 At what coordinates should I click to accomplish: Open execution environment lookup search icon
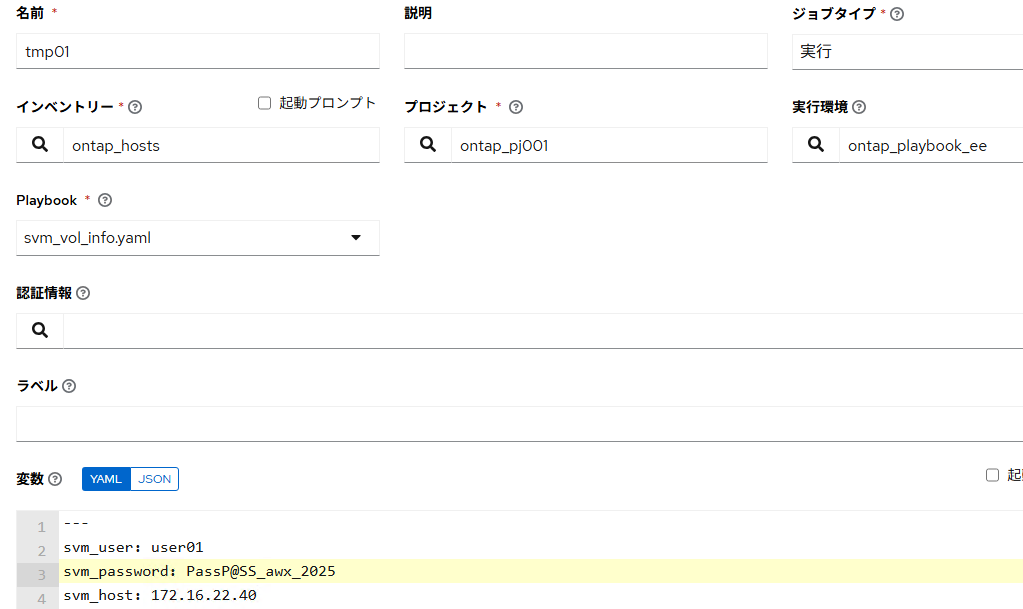click(x=816, y=145)
